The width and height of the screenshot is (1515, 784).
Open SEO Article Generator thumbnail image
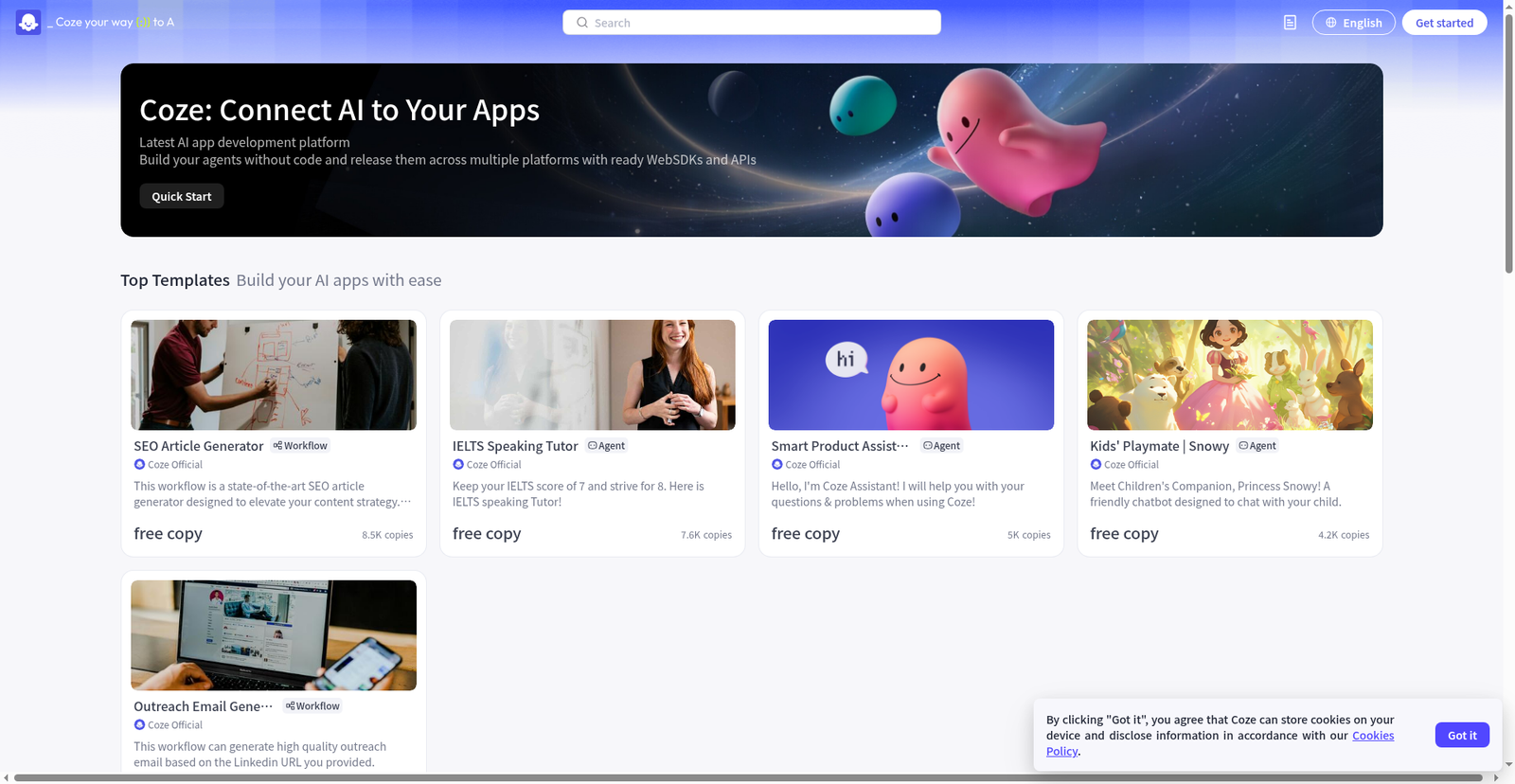[x=274, y=375]
